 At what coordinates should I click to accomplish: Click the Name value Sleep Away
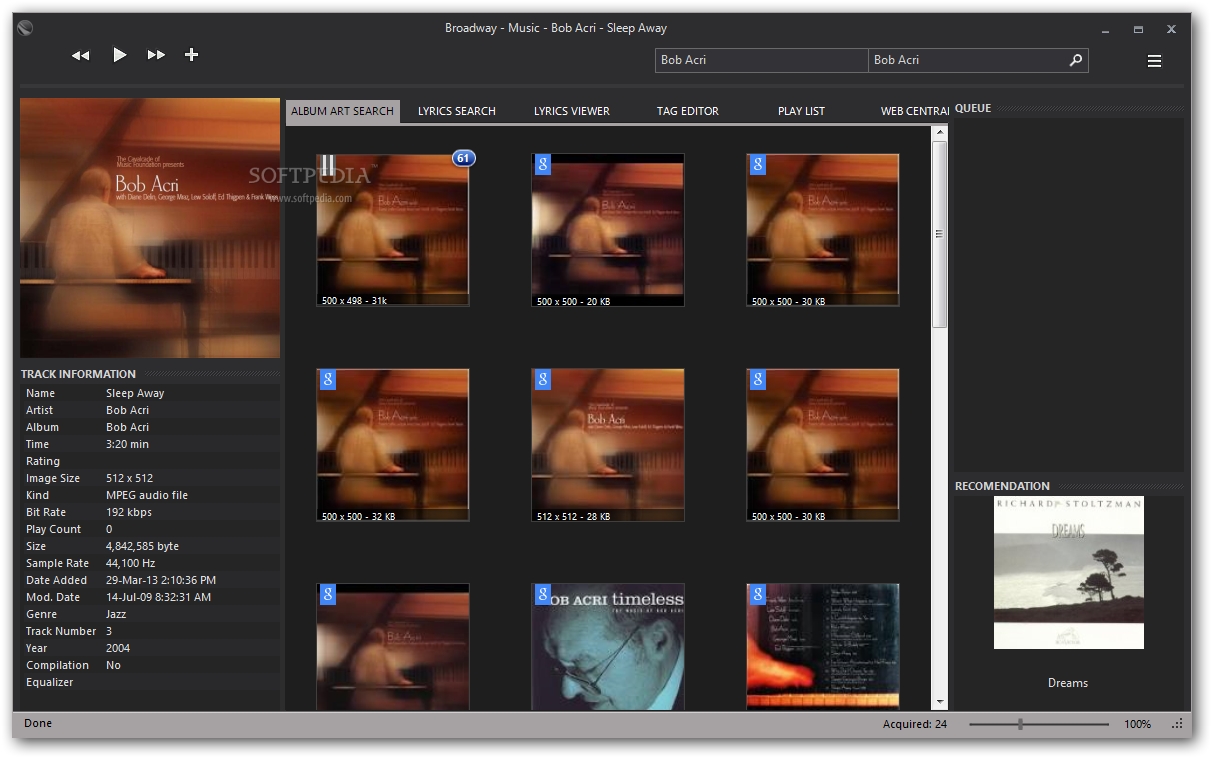point(135,393)
